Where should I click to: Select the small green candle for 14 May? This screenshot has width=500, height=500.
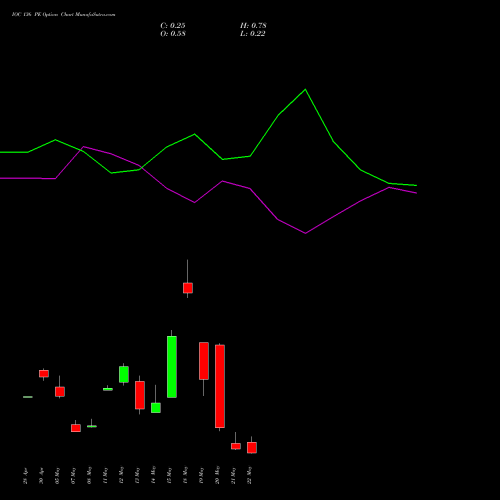pos(156,408)
